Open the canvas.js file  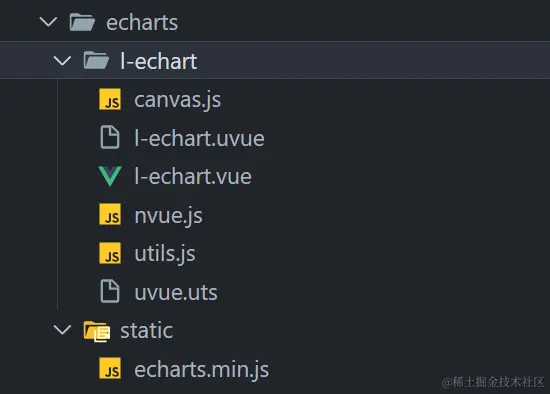[177, 100]
